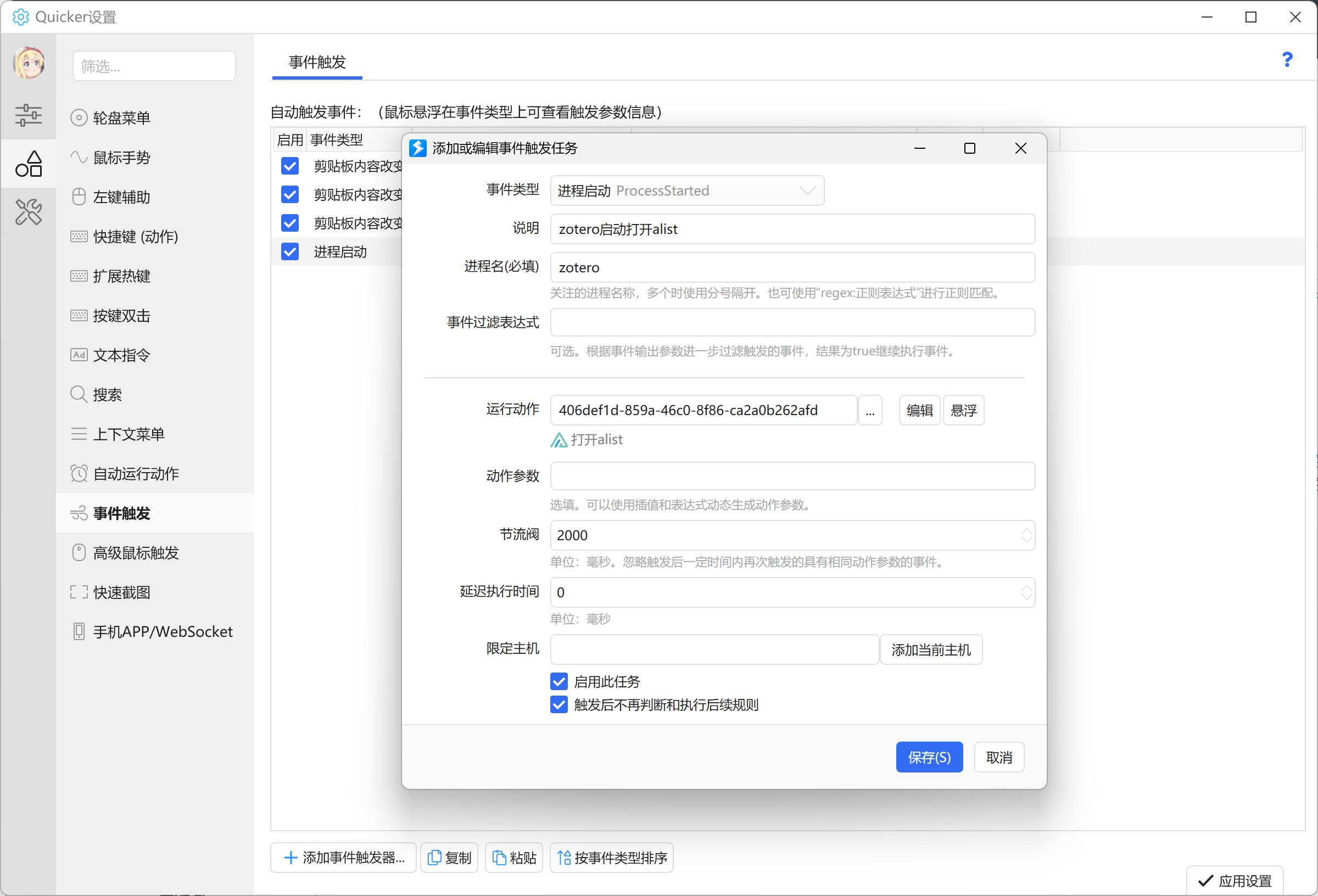Image resolution: width=1318 pixels, height=896 pixels.
Task: Open 快捷键 (动作) settings page
Action: tap(154, 237)
